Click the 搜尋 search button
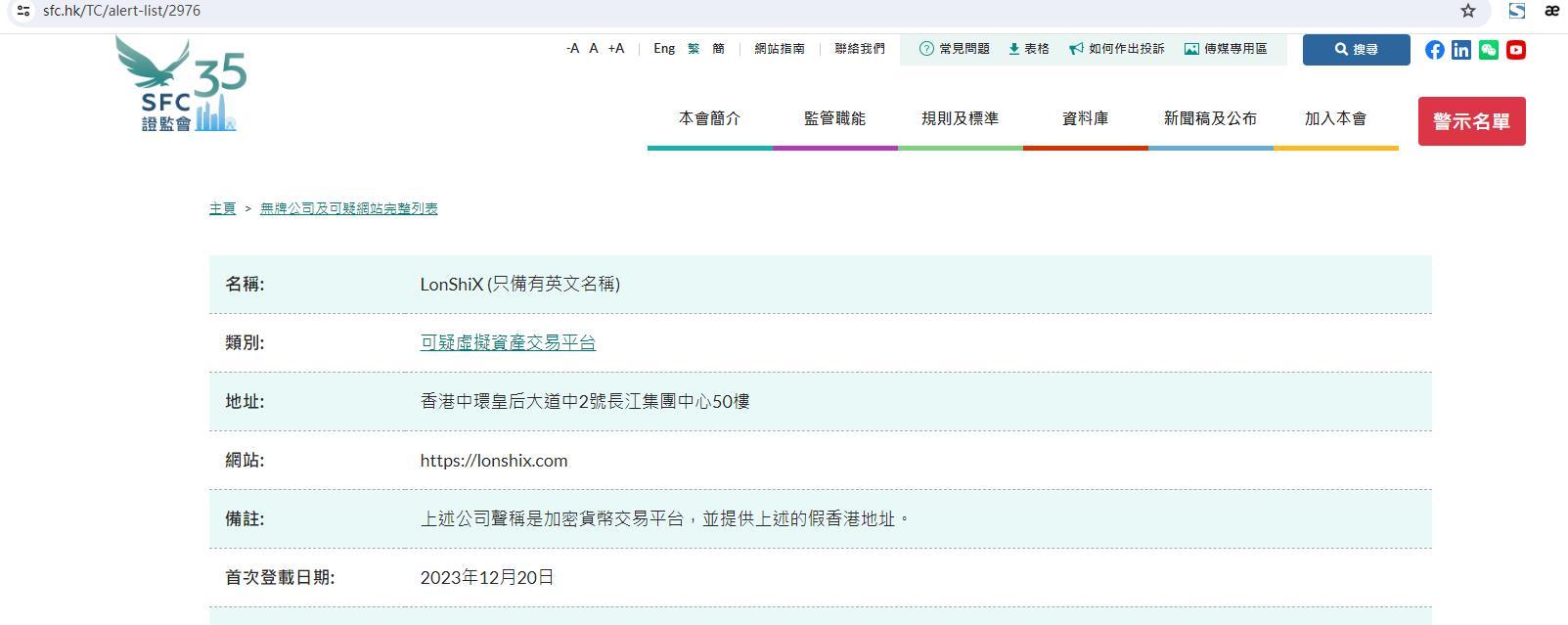 [1356, 50]
